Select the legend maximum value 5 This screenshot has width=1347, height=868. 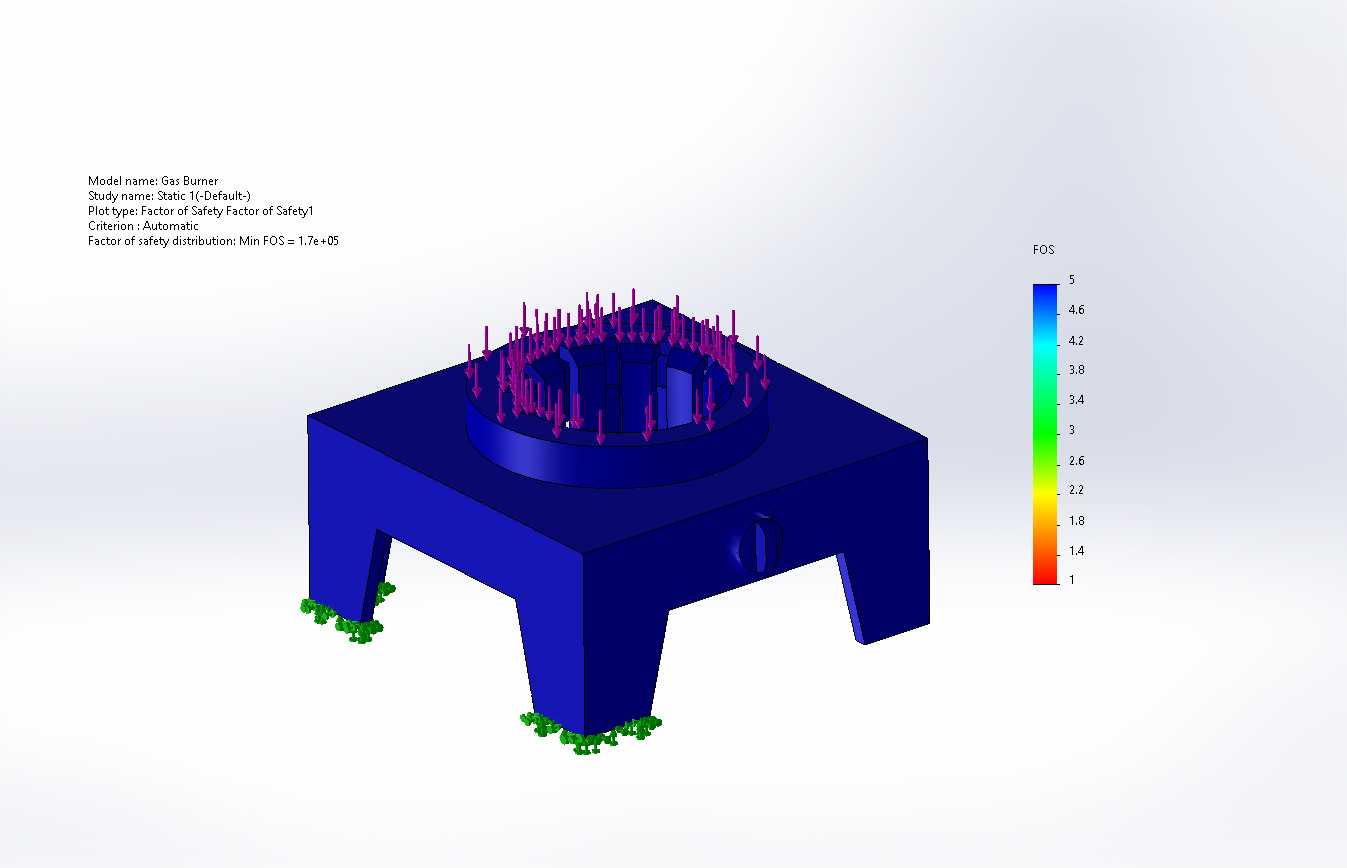[1072, 280]
